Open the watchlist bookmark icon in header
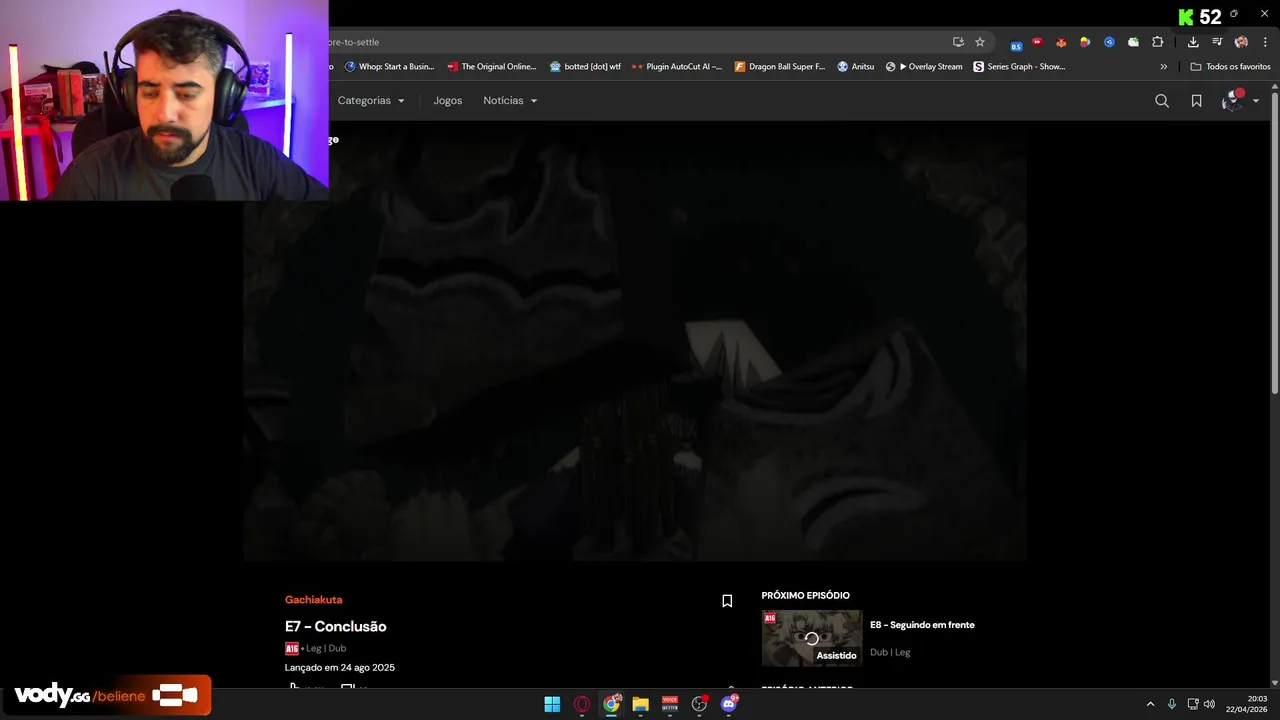Viewport: 1280px width, 720px height. pyautogui.click(x=1196, y=101)
